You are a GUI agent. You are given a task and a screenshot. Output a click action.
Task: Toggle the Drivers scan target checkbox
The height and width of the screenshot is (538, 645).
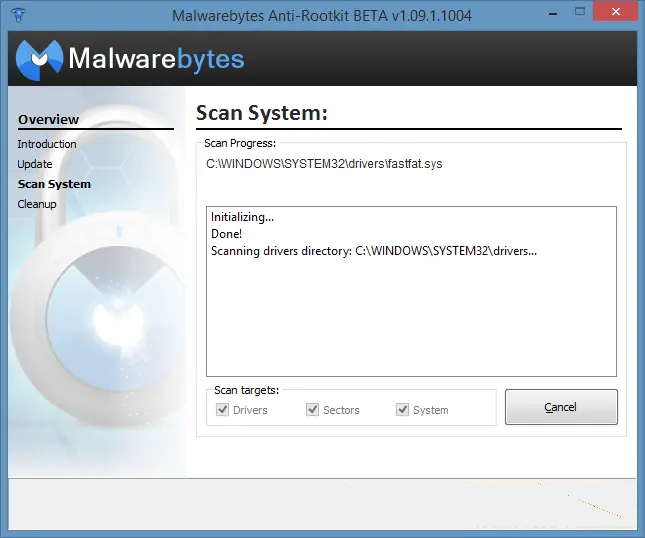click(222, 410)
